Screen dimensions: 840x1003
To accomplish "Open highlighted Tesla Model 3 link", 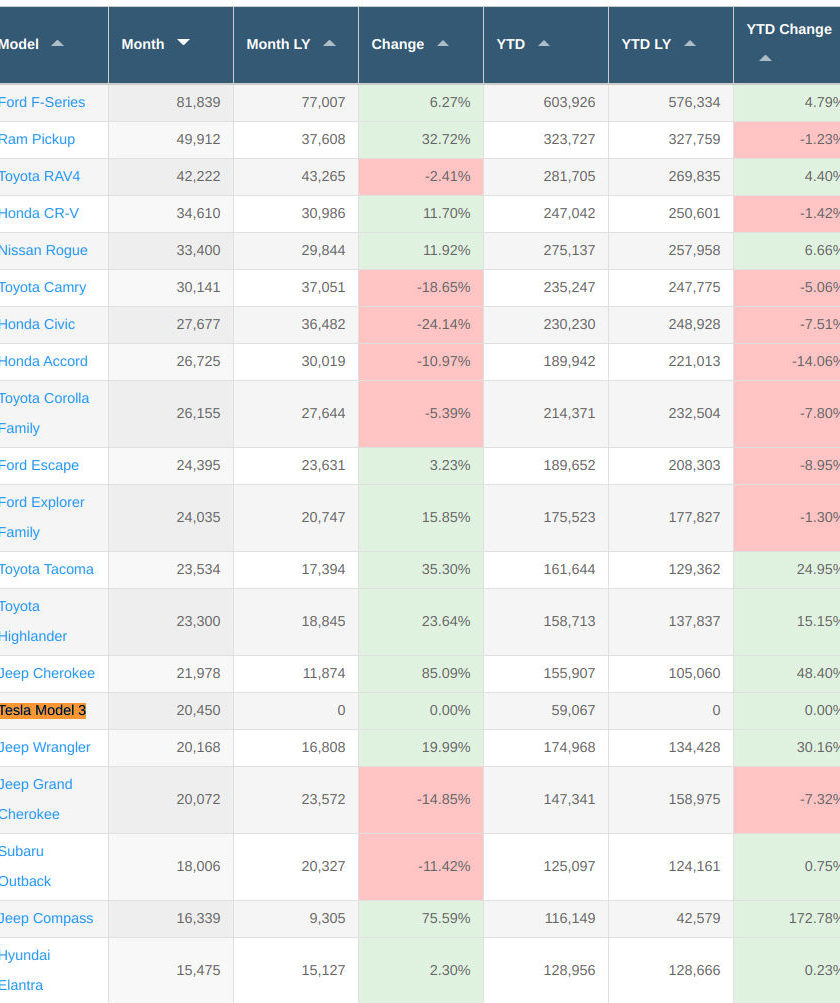I will 43,711.
